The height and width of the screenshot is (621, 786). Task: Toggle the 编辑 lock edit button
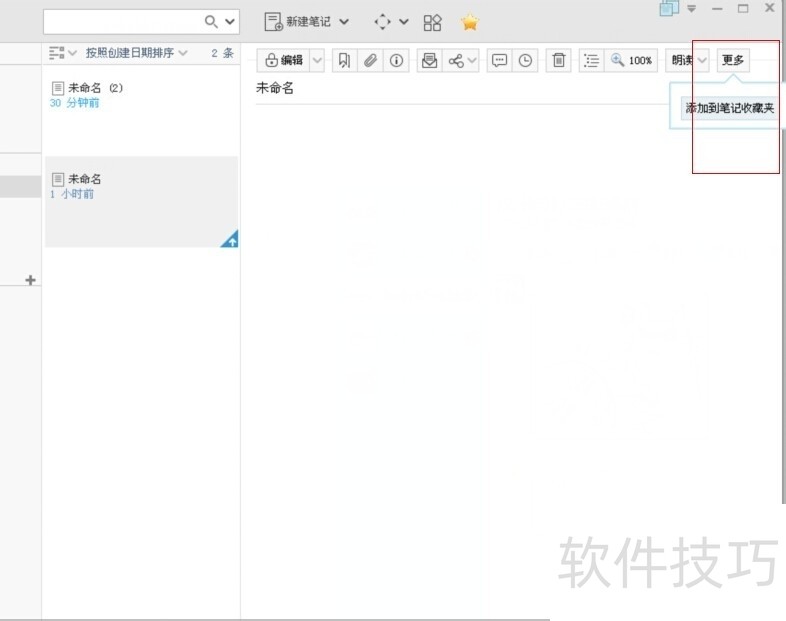coord(284,61)
